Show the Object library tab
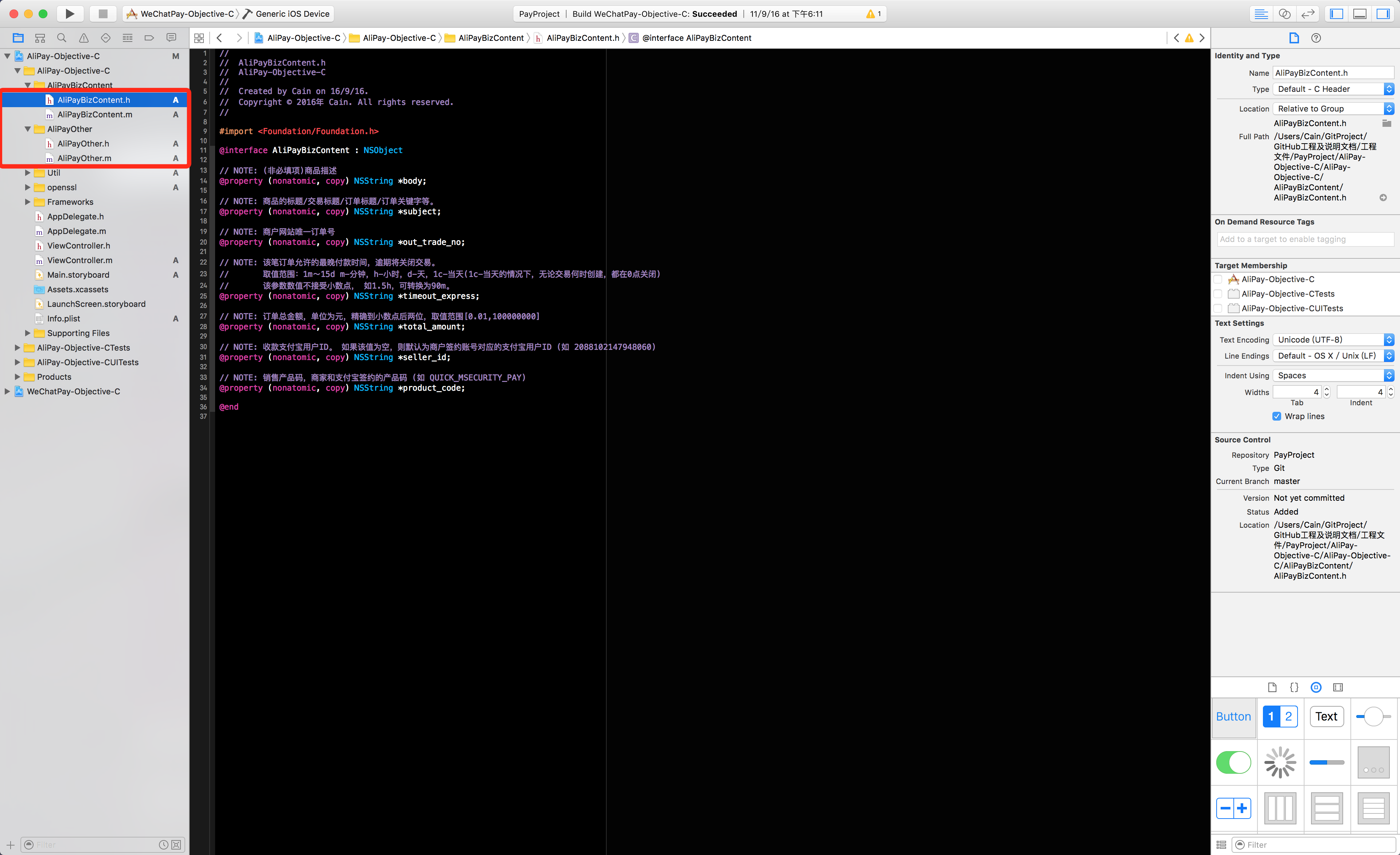The width and height of the screenshot is (1400, 855). tap(1316, 687)
